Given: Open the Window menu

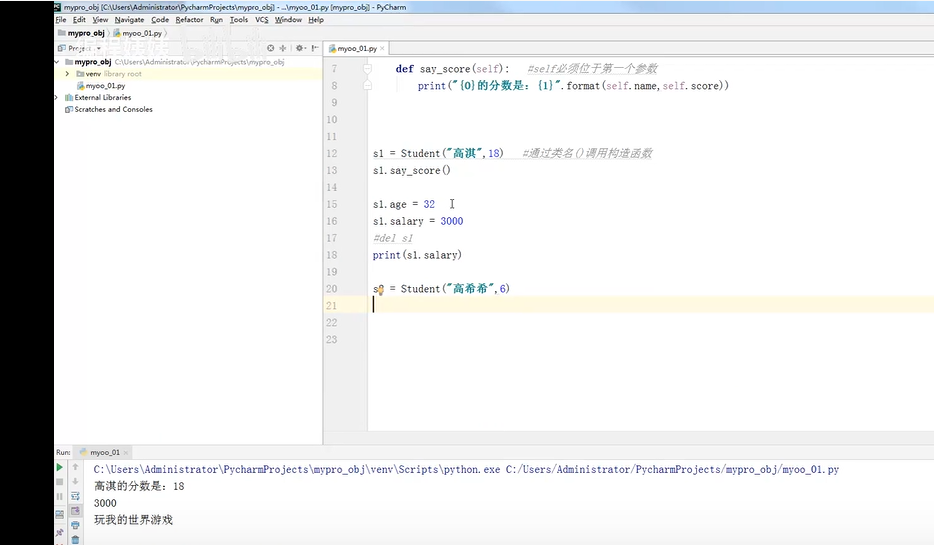Looking at the screenshot, I should 288,20.
